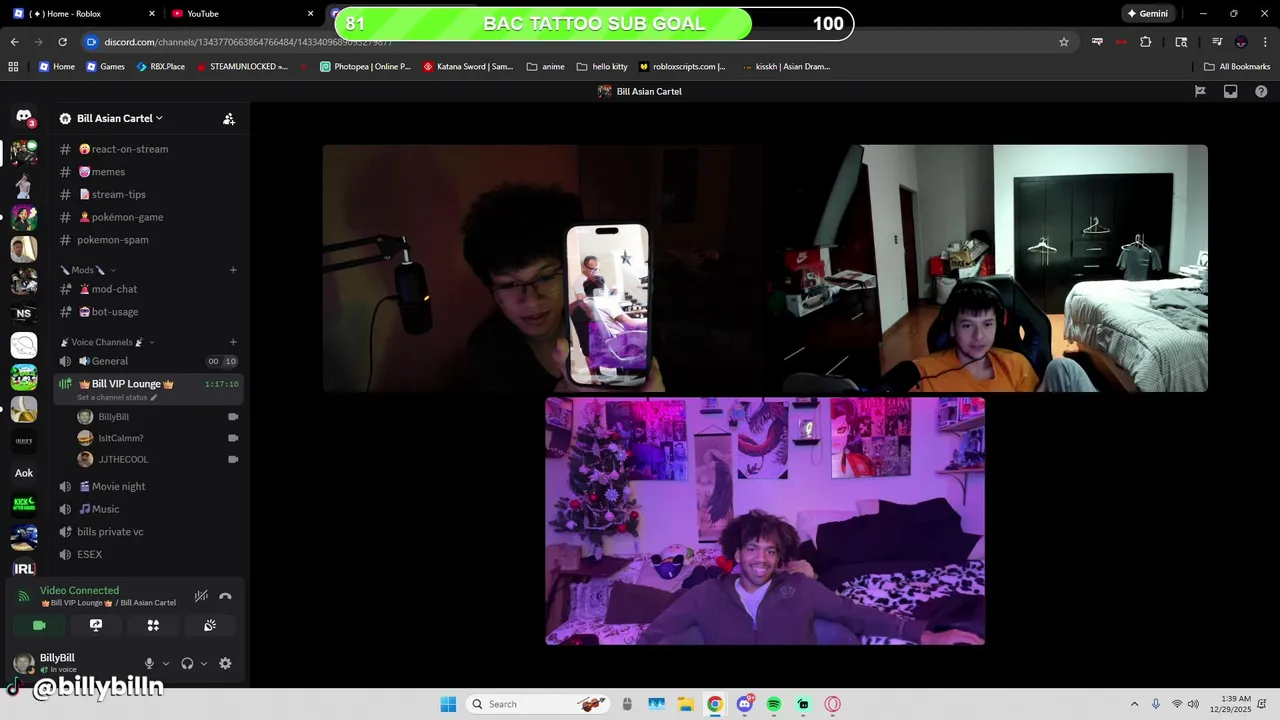Open the checkpoint flag icon in Discord header
This screenshot has height=720, width=1280.
pos(1200,91)
